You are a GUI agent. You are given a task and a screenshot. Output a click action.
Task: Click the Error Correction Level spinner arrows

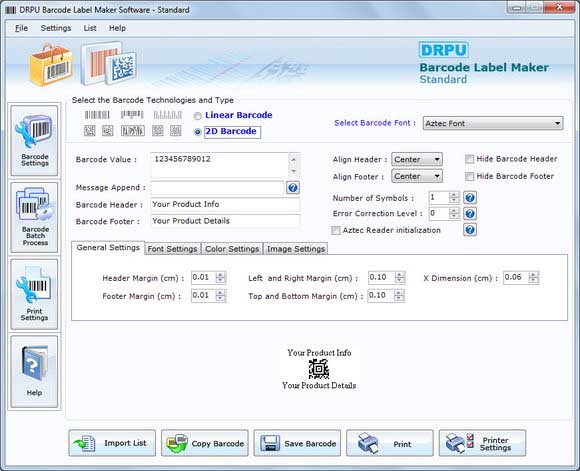tap(454, 213)
